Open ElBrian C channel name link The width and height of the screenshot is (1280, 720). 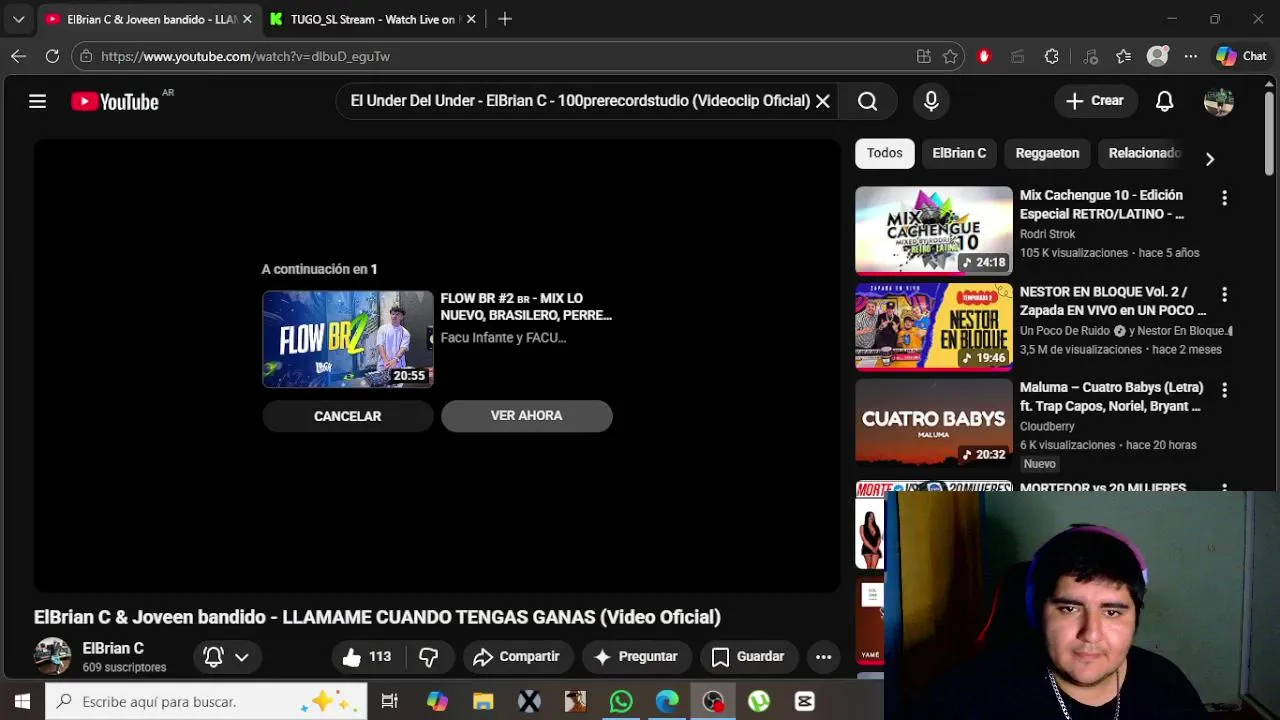pos(113,648)
